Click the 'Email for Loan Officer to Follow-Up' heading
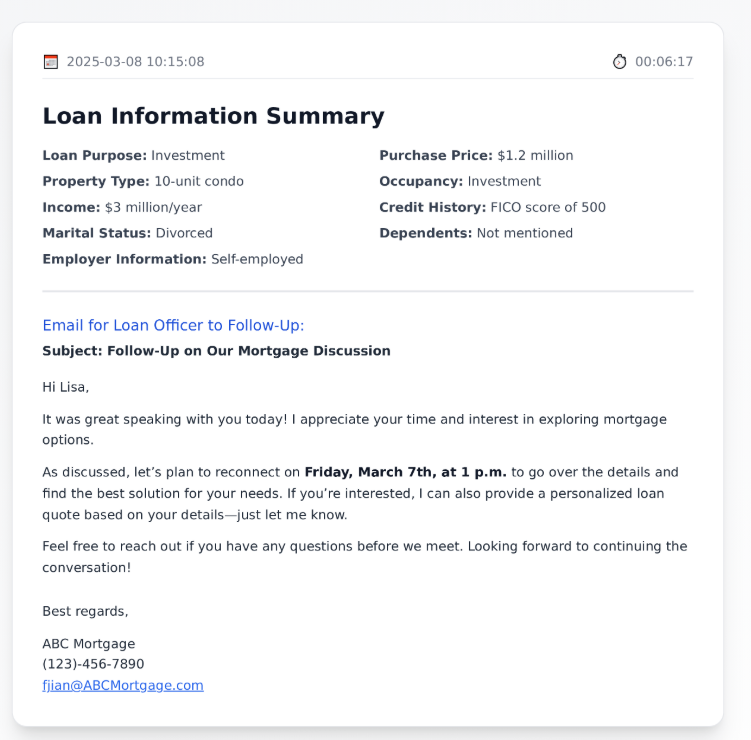Image resolution: width=751 pixels, height=740 pixels. coord(173,325)
